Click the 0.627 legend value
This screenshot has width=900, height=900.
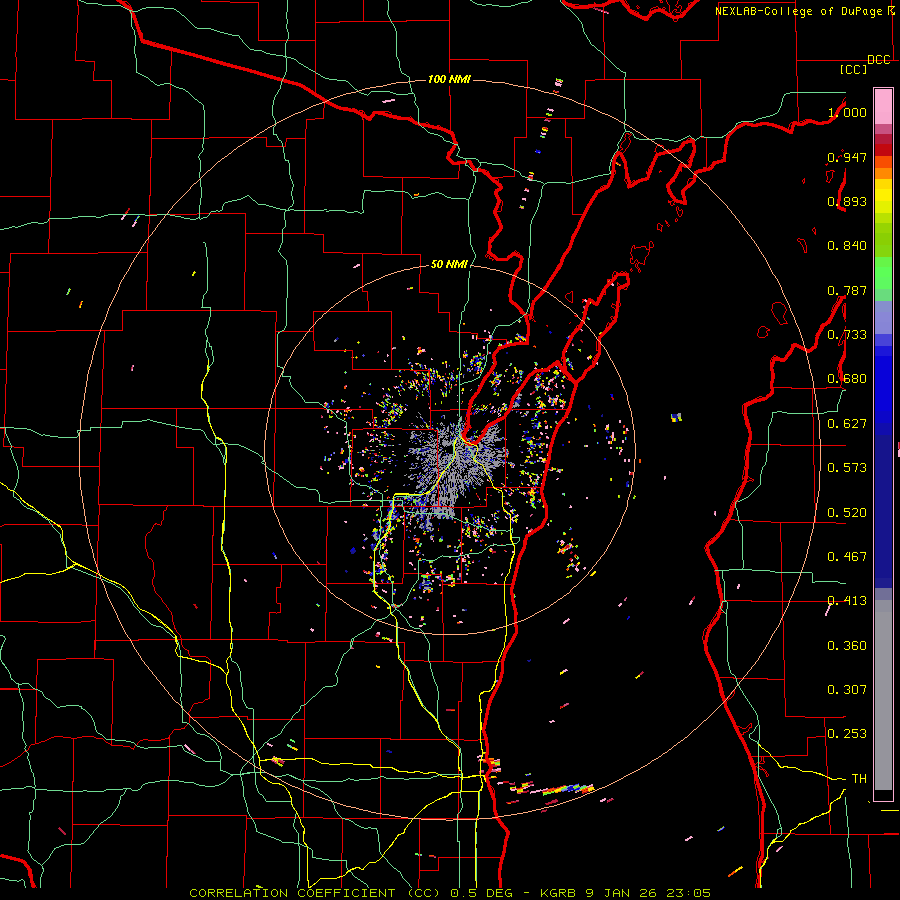pos(847,424)
